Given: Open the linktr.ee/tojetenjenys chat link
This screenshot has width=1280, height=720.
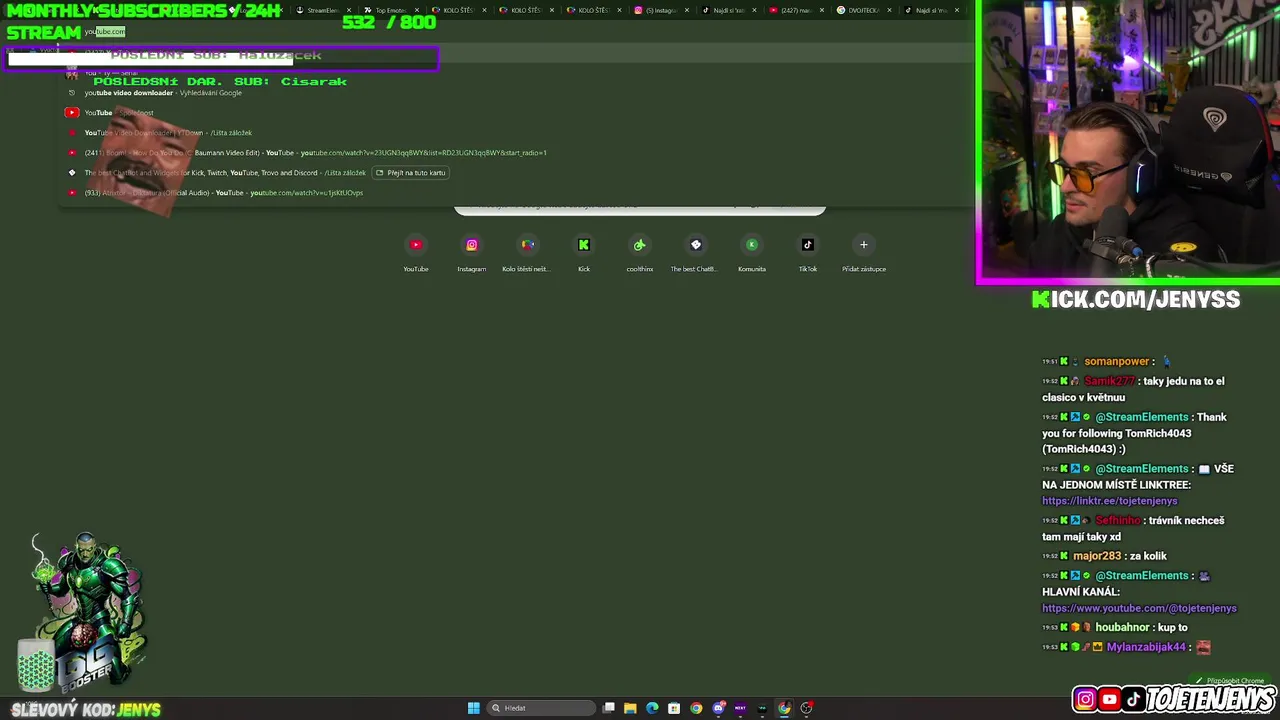Looking at the screenshot, I should [x=1109, y=501].
